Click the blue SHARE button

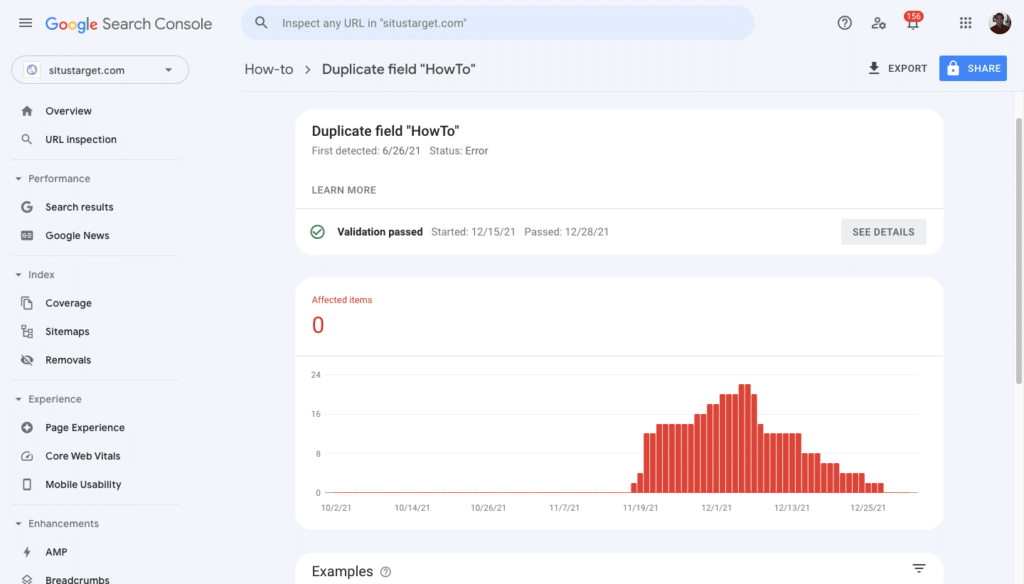click(972, 69)
